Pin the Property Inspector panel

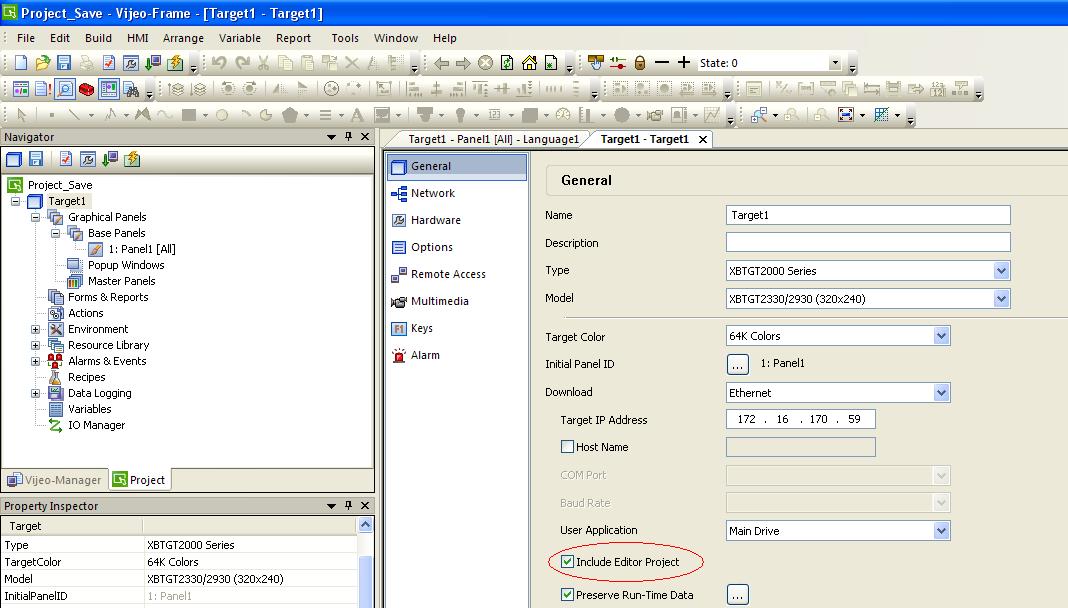348,505
